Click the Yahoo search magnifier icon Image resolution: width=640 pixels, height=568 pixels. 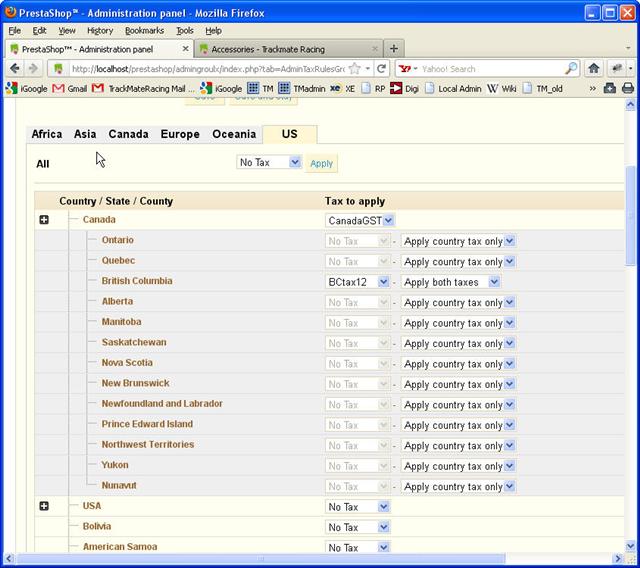(571, 69)
